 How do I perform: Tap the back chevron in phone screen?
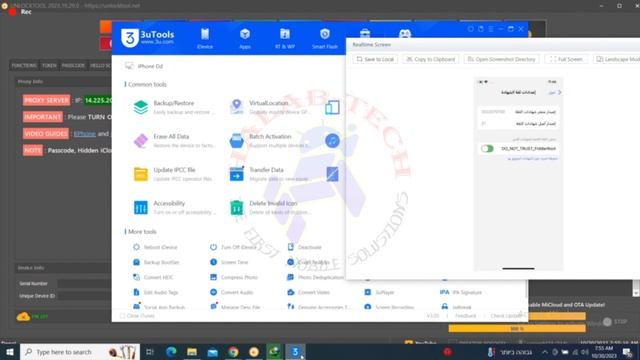click(560, 93)
